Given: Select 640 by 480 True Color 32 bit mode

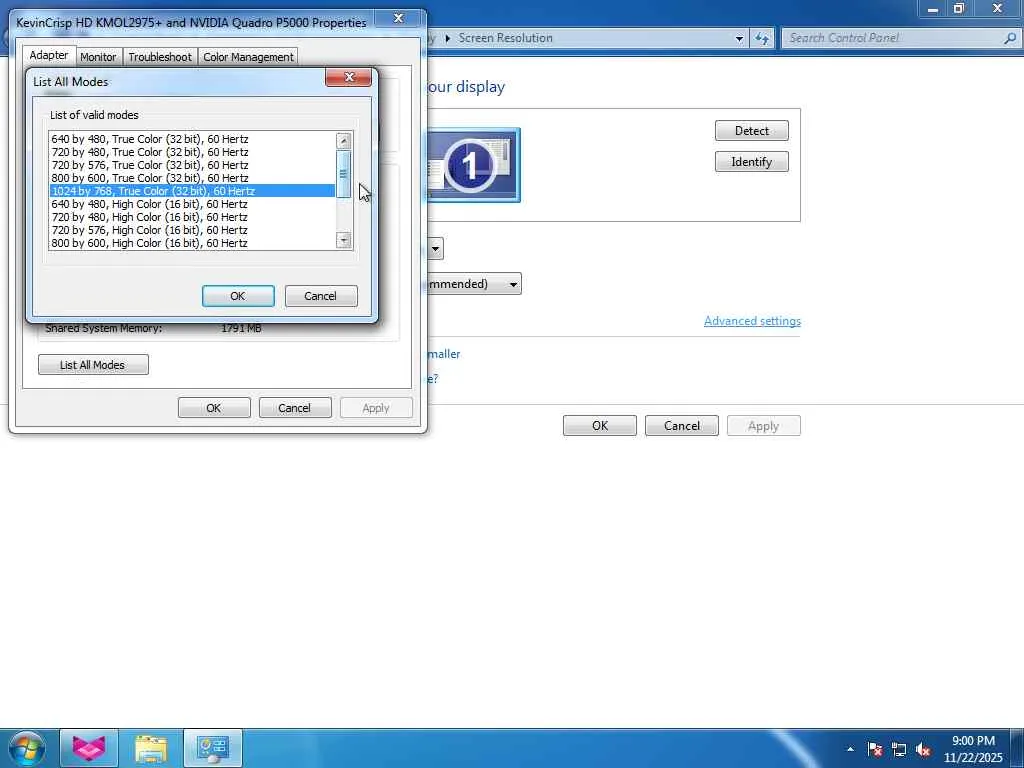Looking at the screenshot, I should point(192,138).
